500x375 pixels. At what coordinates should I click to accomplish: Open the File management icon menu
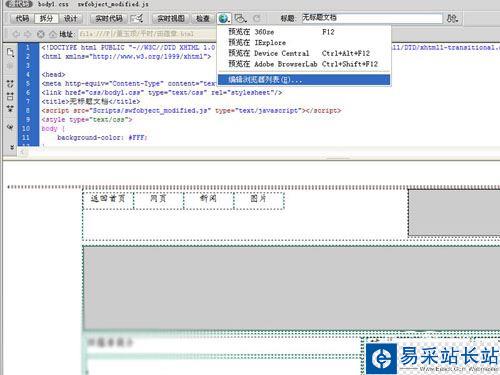(452, 18)
